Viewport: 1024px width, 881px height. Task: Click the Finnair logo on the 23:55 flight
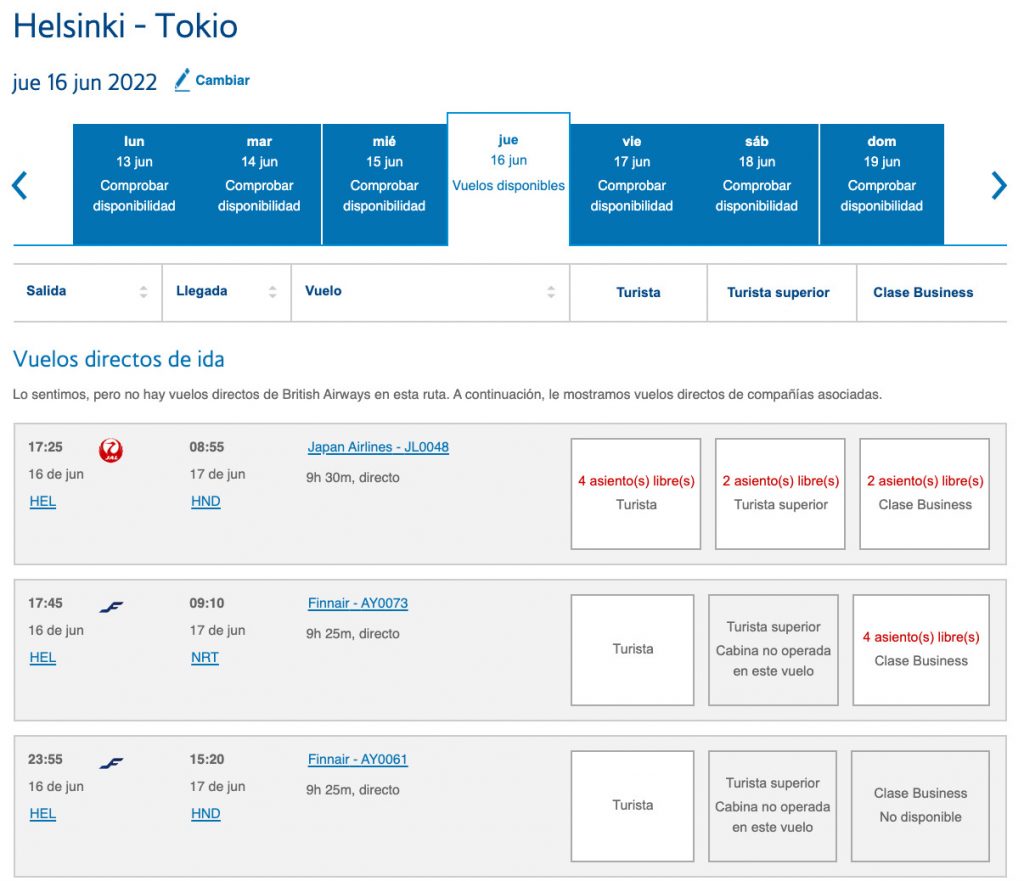[111, 763]
